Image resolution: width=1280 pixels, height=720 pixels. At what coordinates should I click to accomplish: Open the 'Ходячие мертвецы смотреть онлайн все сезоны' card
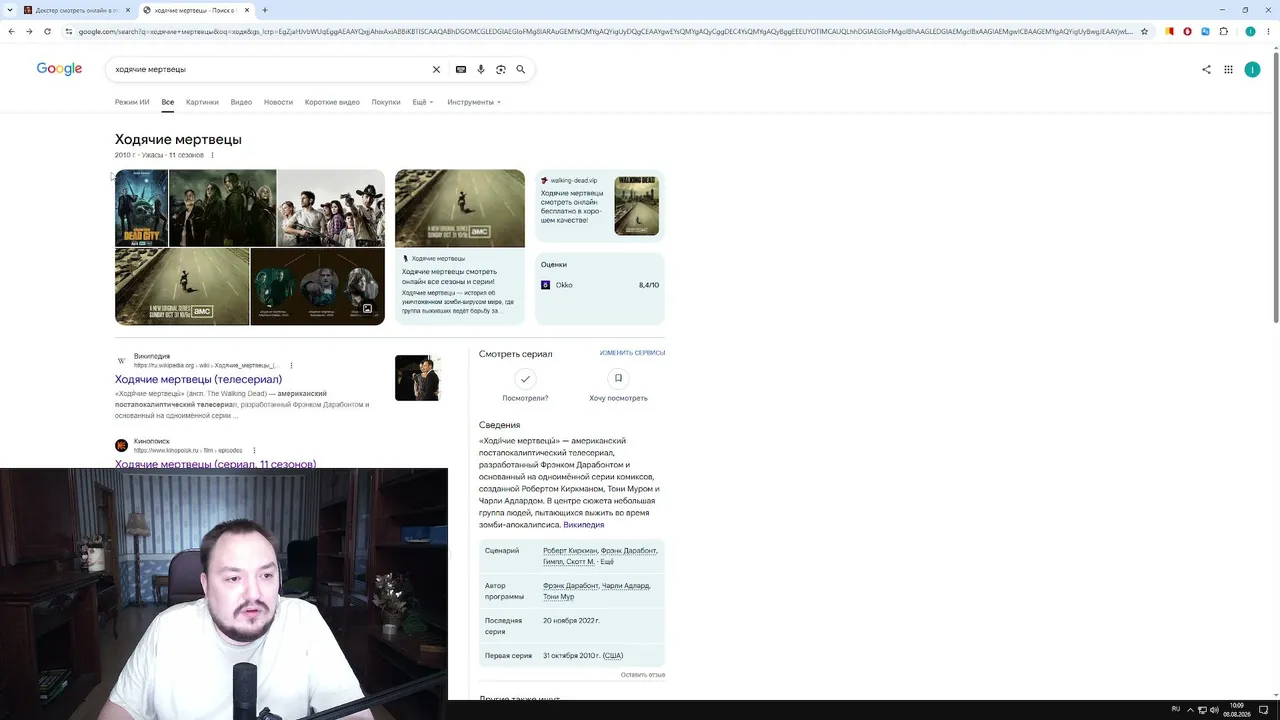460,247
